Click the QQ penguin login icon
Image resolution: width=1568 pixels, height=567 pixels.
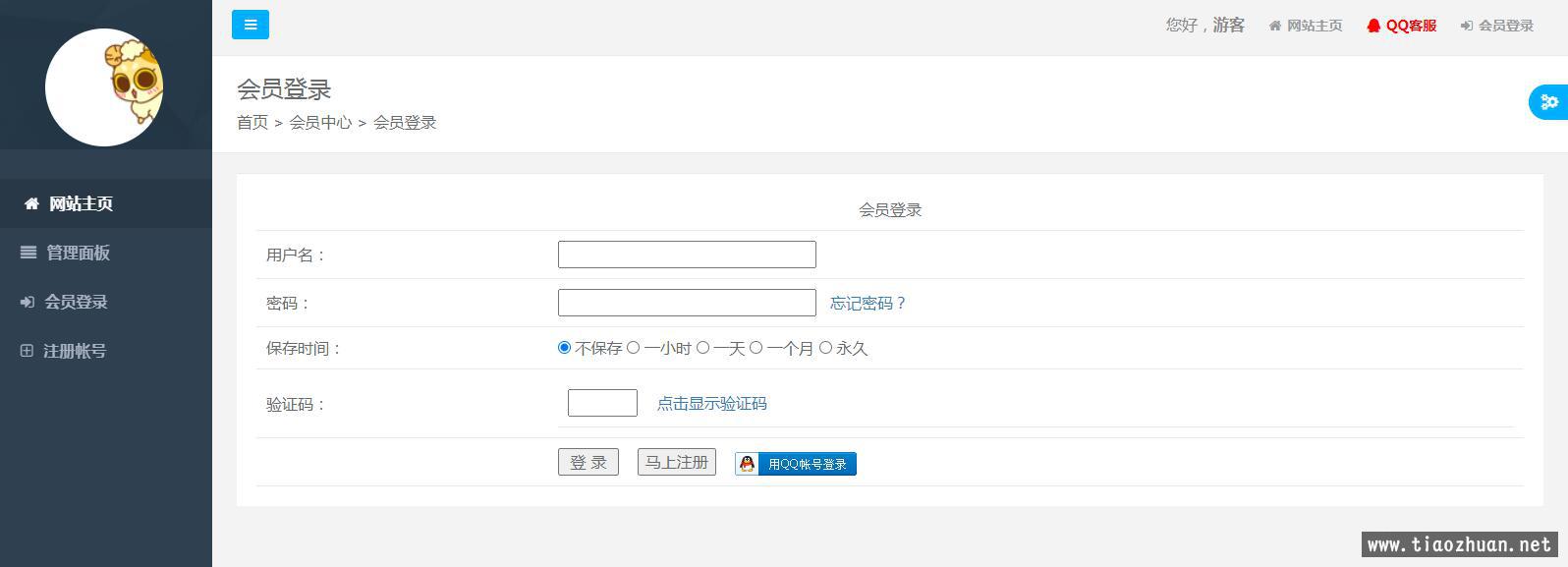[x=748, y=464]
